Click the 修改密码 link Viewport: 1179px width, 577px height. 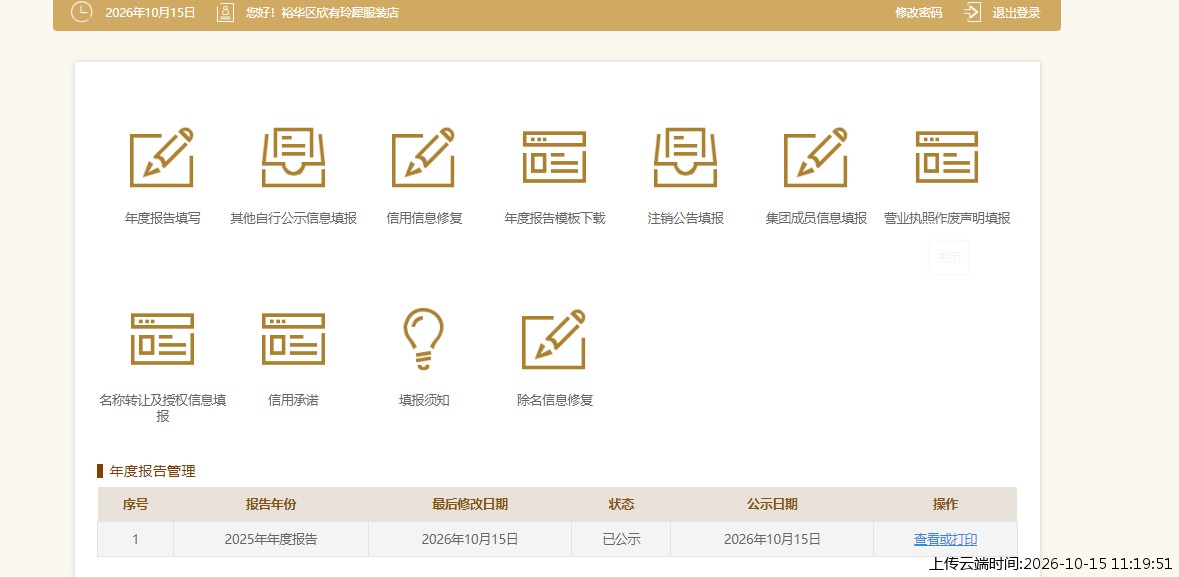[x=918, y=13]
